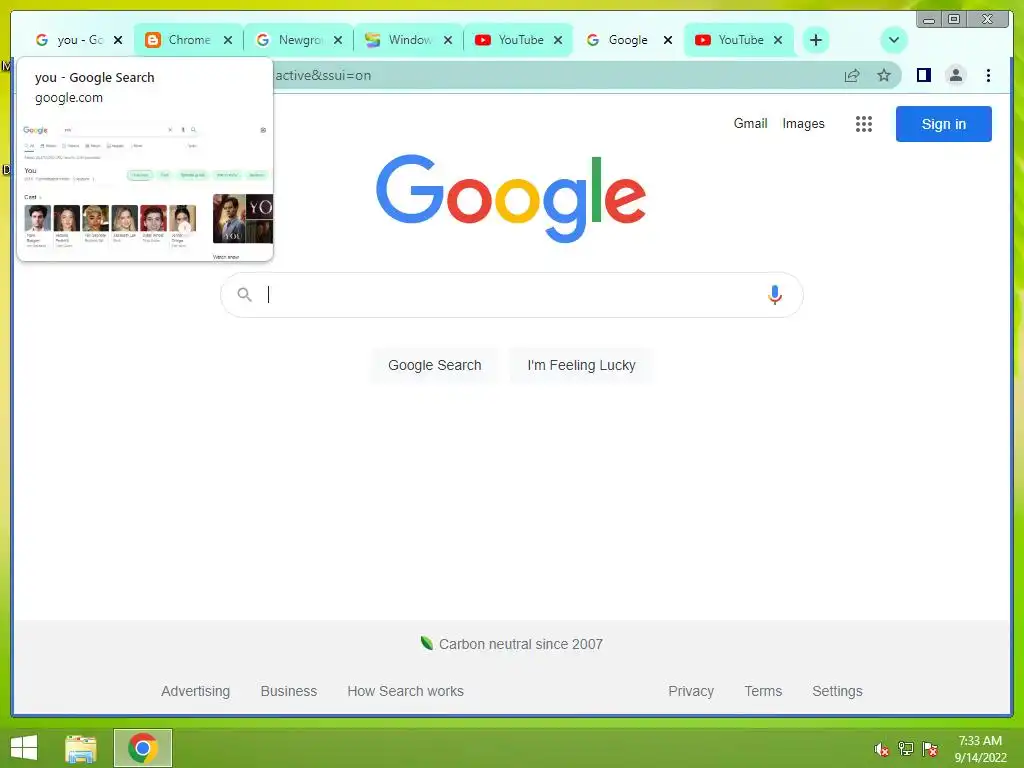Open the Images link
This screenshot has height=768, width=1024.
click(x=803, y=123)
